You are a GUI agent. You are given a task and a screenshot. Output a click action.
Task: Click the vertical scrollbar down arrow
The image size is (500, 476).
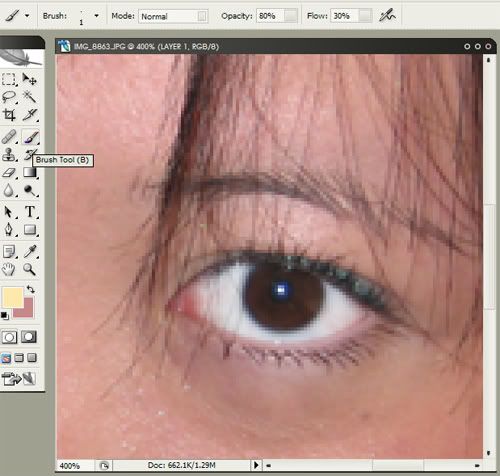coord(489,453)
